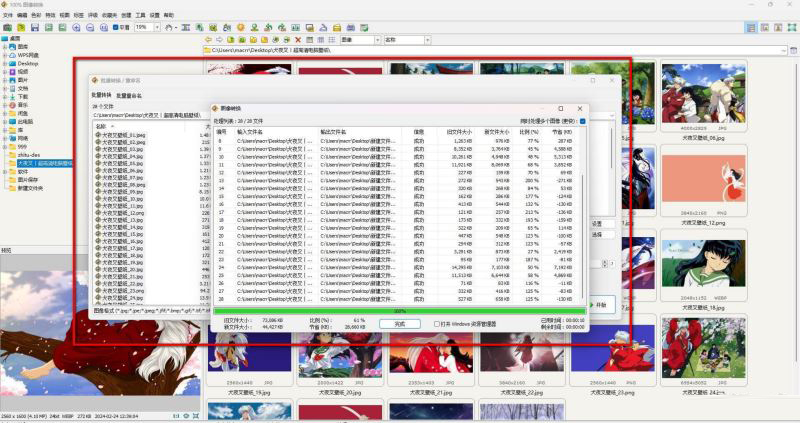Click the red X delete icon
800x423 pixels.
click(298, 39)
